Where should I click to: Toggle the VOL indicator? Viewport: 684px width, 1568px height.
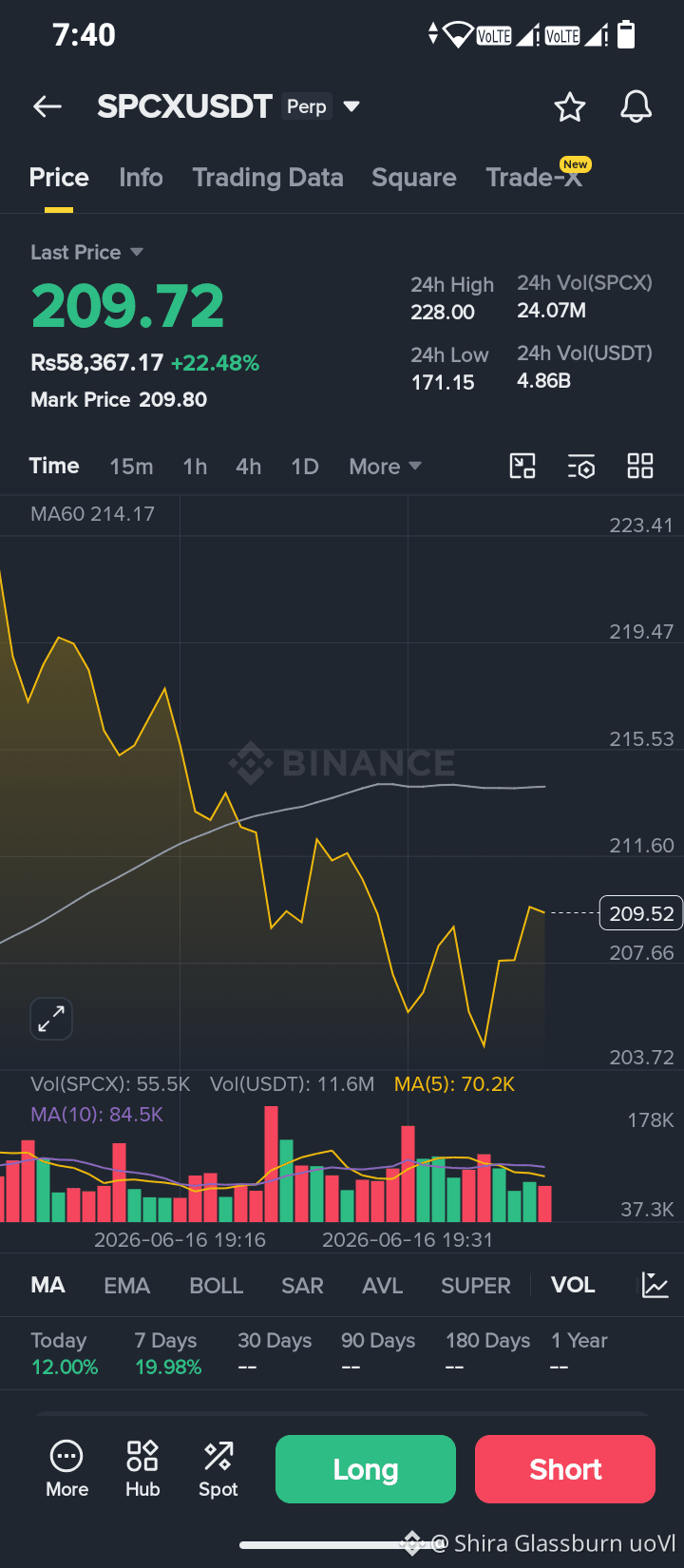pyautogui.click(x=573, y=1285)
